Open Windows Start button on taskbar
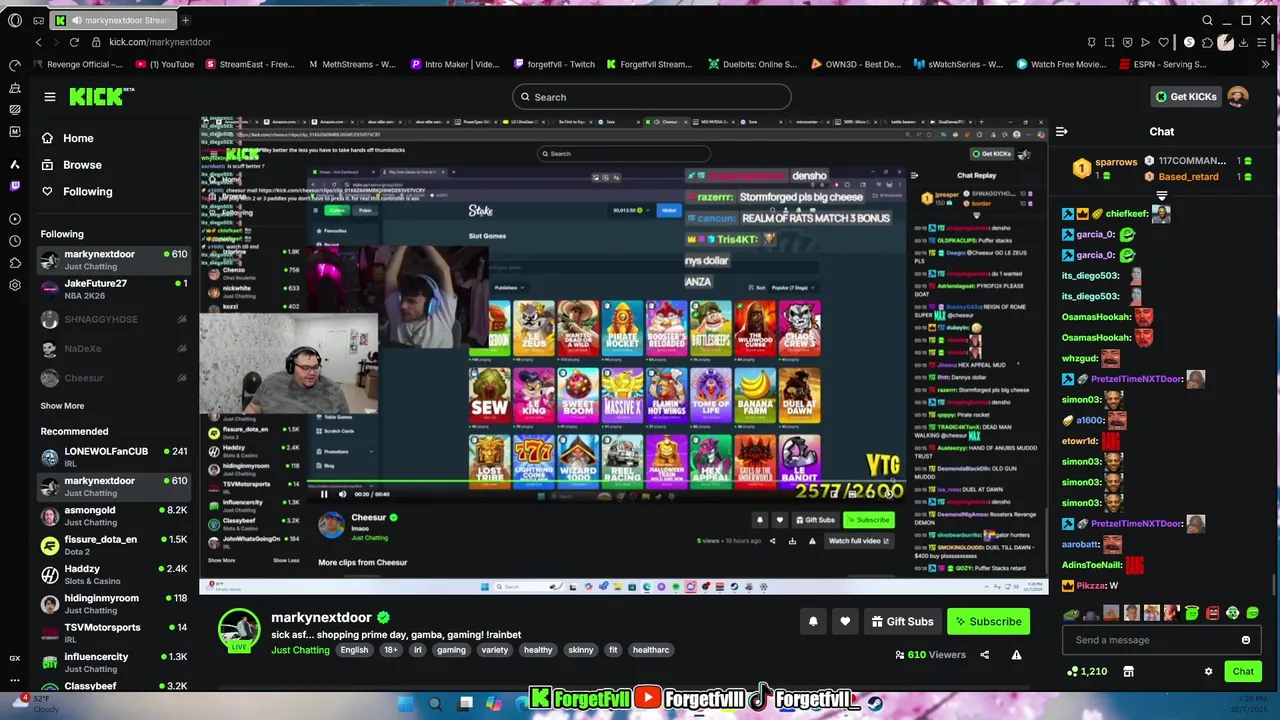Image resolution: width=1280 pixels, height=720 pixels. pyautogui.click(x=405, y=704)
